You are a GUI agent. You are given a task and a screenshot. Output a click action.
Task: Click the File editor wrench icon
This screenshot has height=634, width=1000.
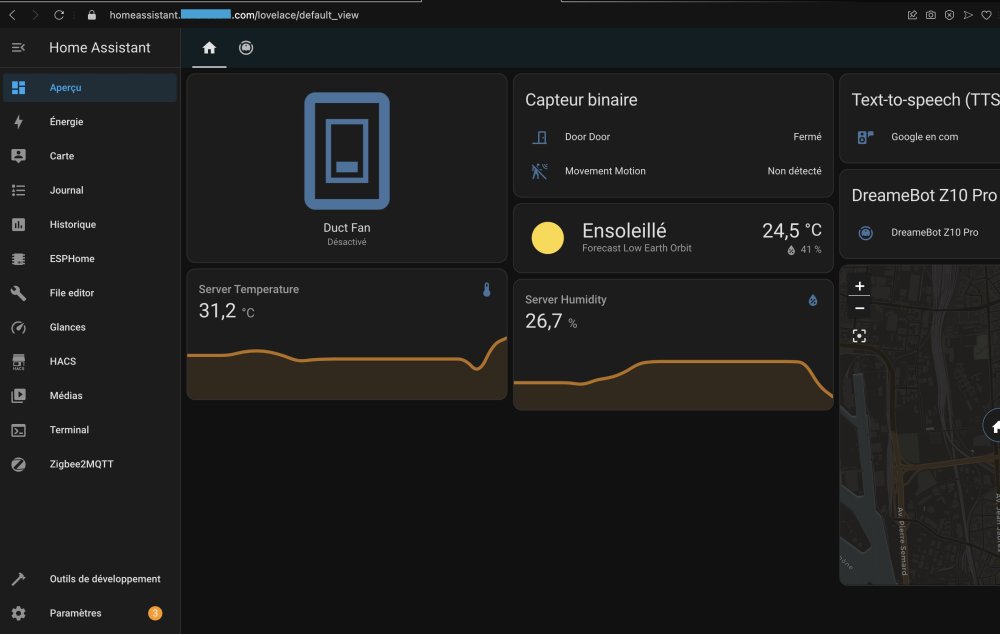click(x=18, y=293)
